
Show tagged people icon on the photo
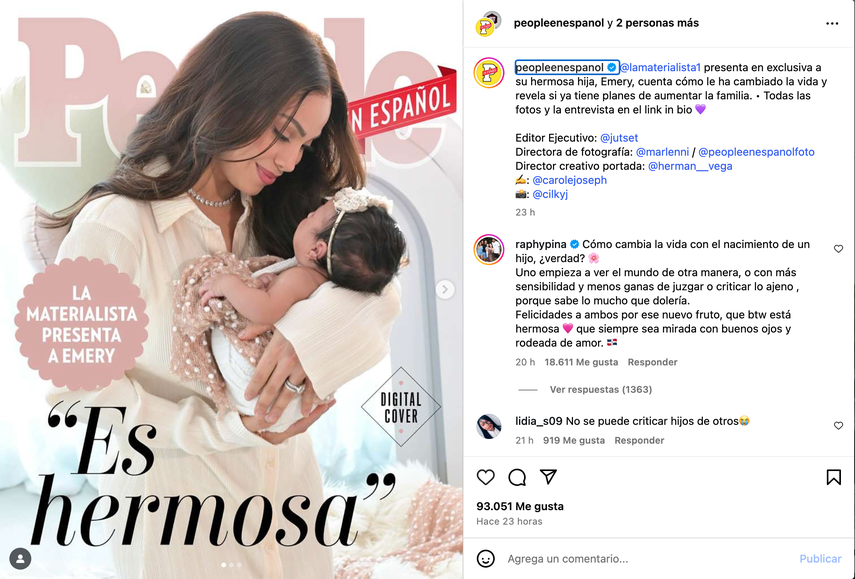click(20, 558)
